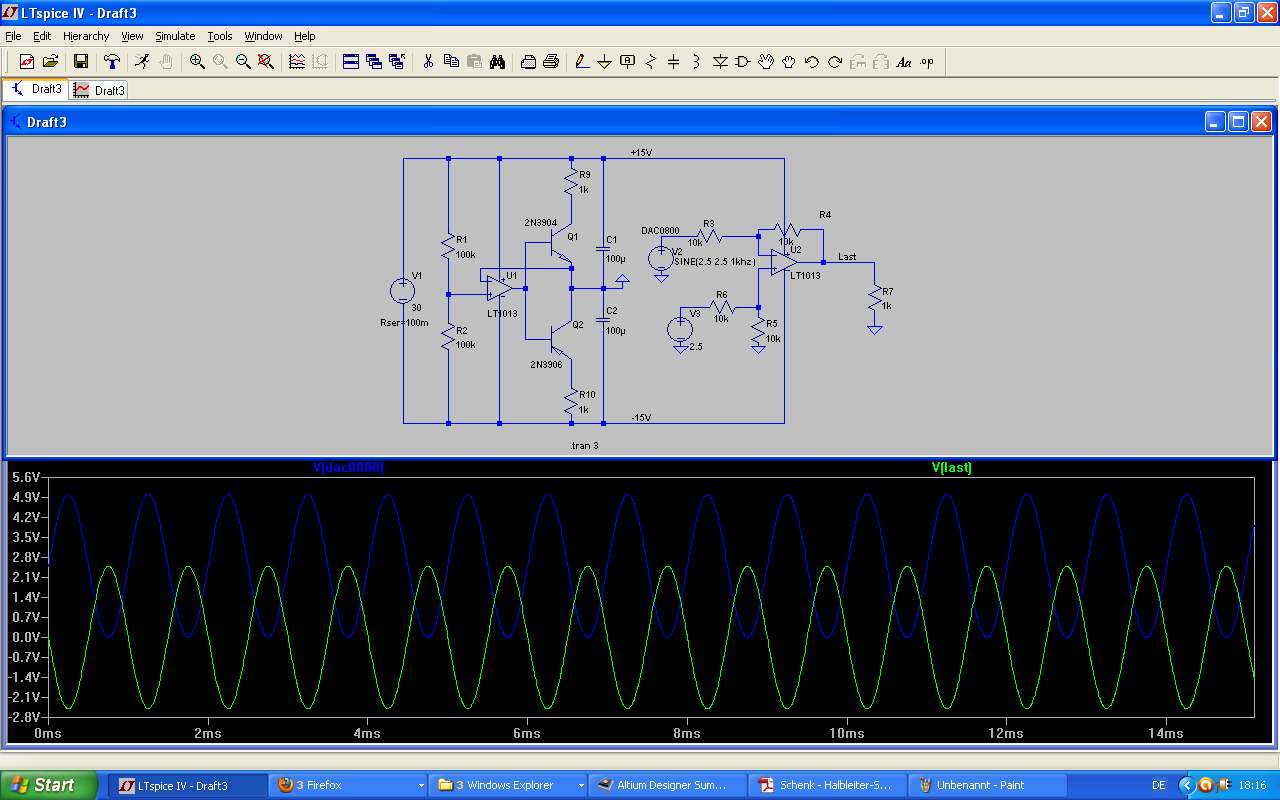This screenshot has height=800, width=1280.
Task: Click the 2N3906 transistor label
Action: (547, 364)
